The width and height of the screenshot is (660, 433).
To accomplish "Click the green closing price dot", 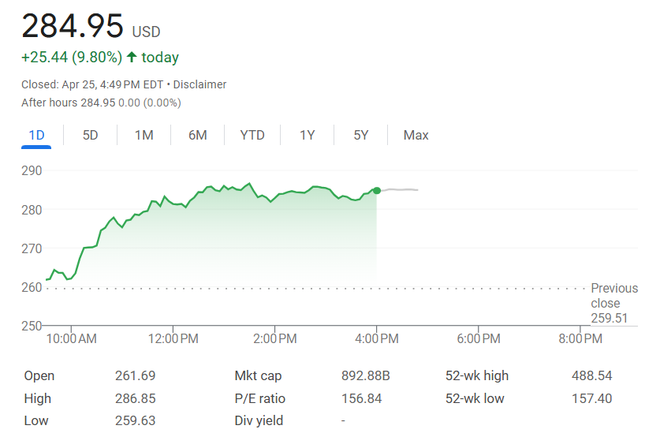I will [377, 191].
